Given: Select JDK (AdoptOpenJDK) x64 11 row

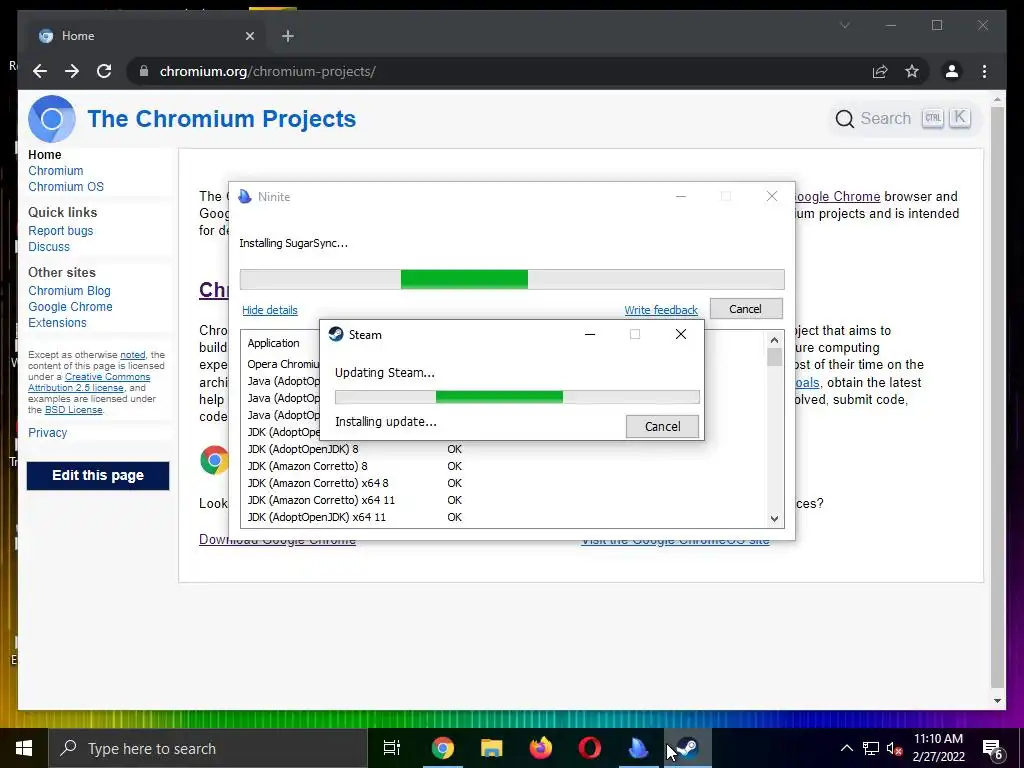Looking at the screenshot, I should tap(503, 517).
